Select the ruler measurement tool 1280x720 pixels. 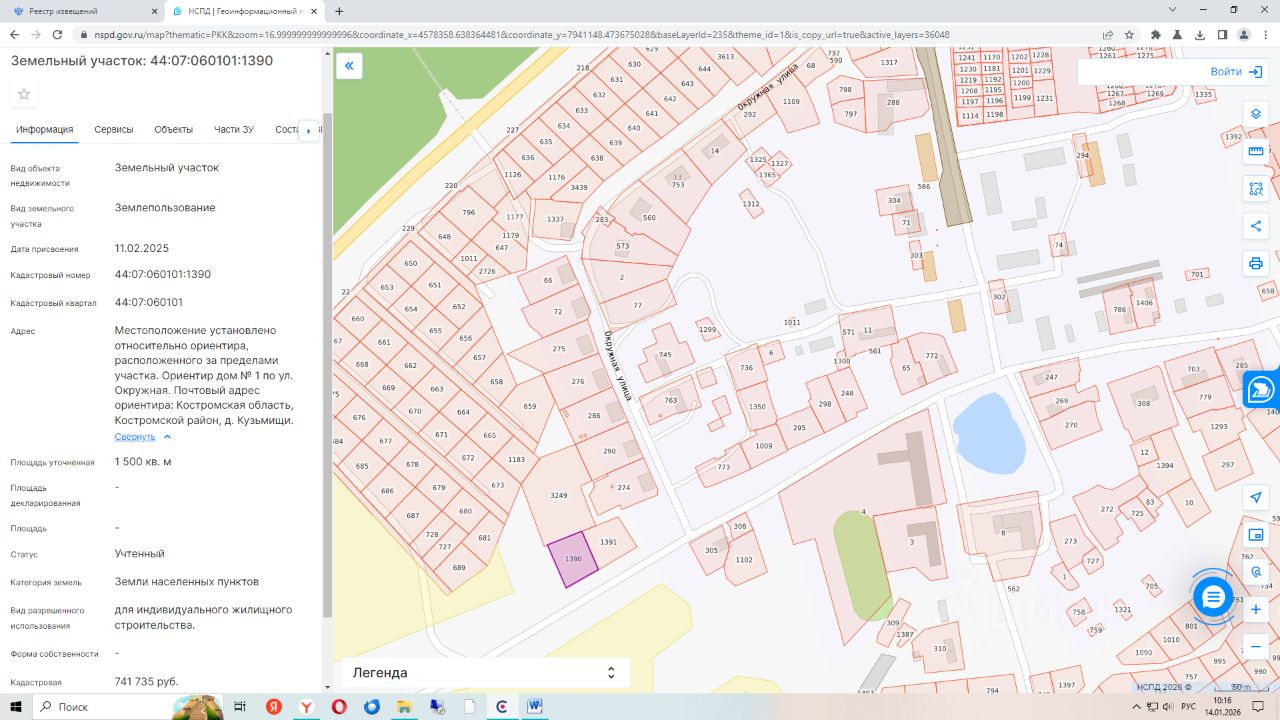1256,151
